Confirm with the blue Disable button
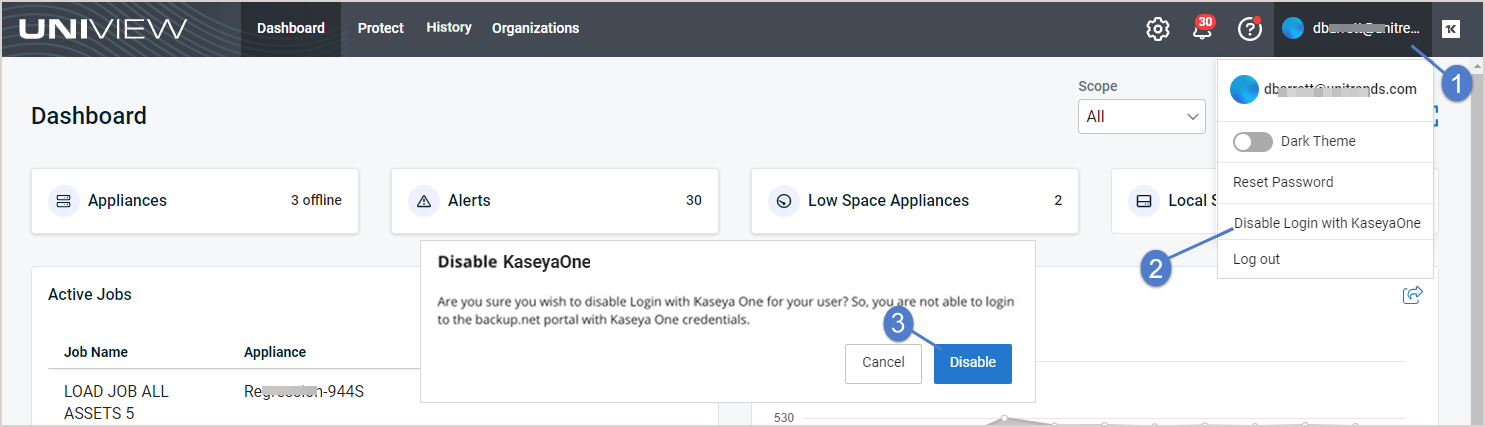This screenshot has height=427, width=1485. 973,363
